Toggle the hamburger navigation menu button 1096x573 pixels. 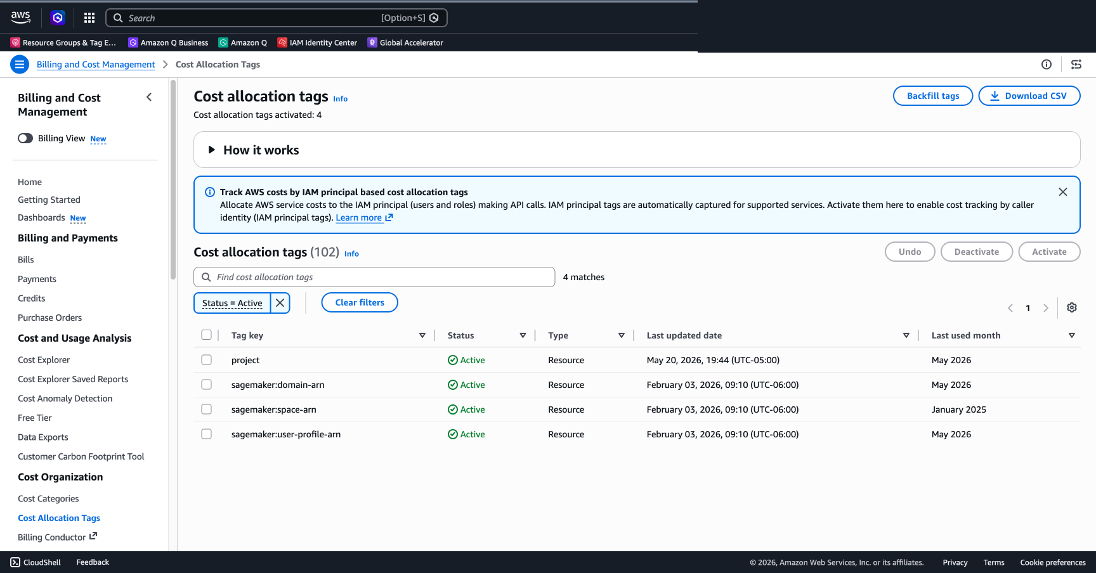coord(20,64)
